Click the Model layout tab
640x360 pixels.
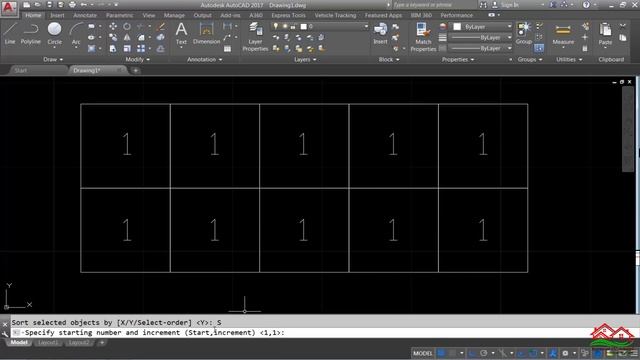point(19,342)
